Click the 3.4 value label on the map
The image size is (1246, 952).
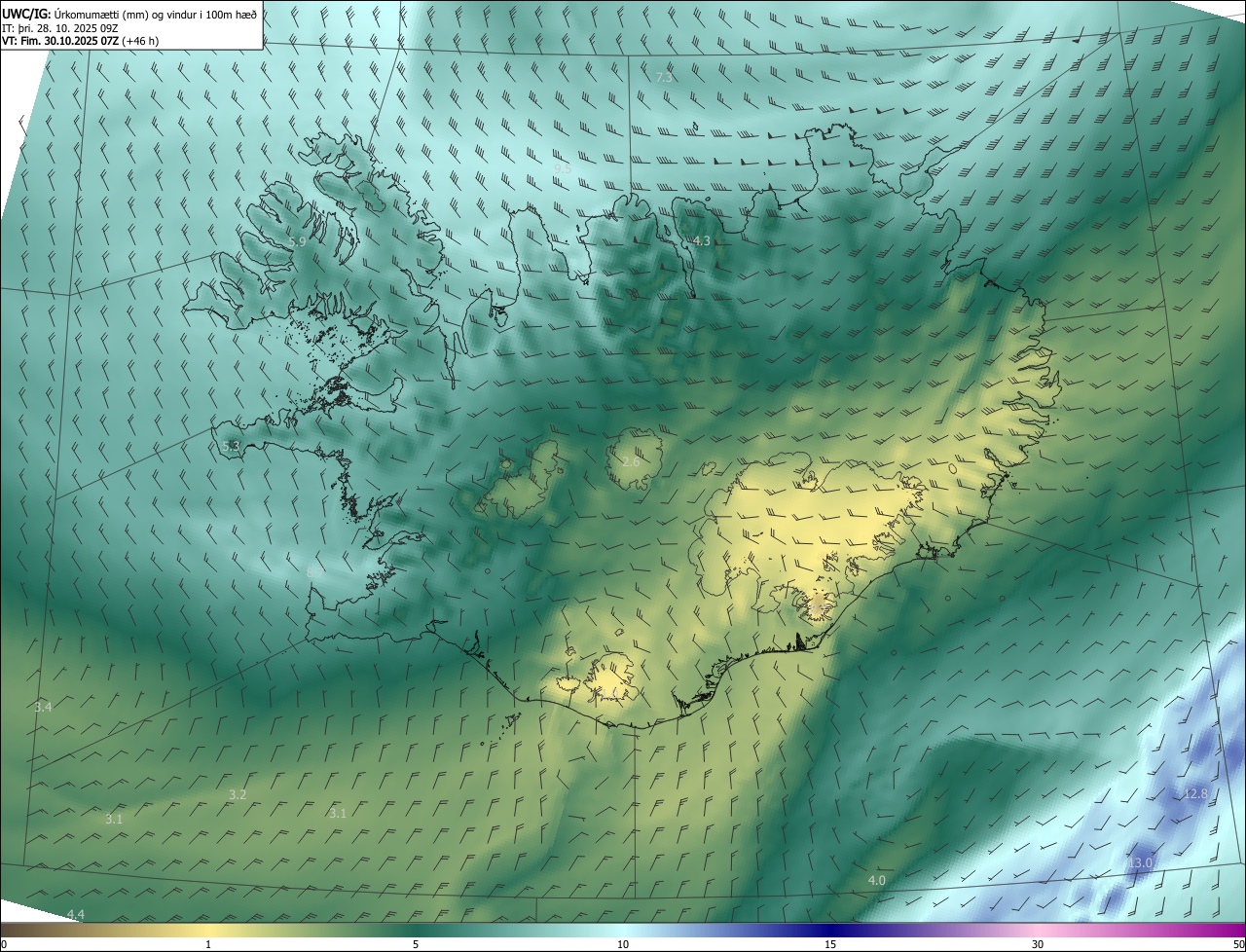[43, 707]
